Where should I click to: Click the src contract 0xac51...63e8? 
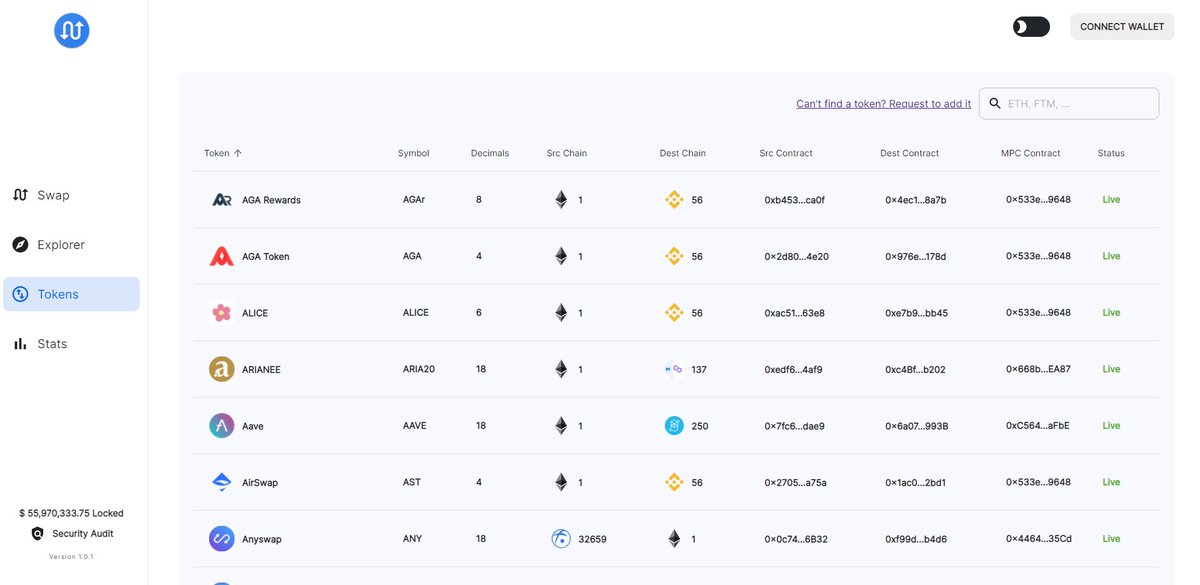click(x=794, y=313)
